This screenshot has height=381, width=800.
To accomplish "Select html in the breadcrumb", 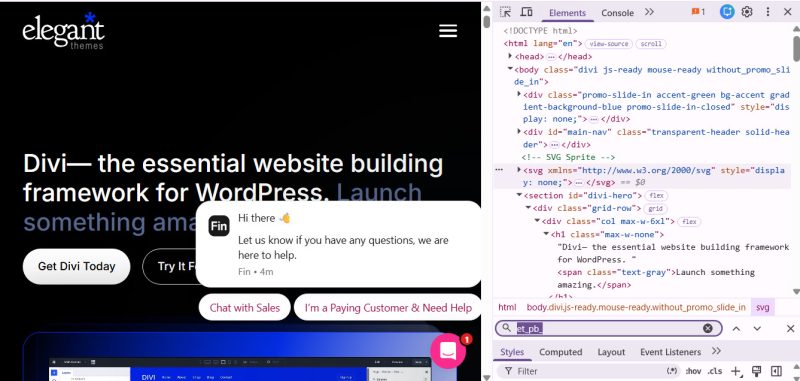I will pyautogui.click(x=507, y=307).
